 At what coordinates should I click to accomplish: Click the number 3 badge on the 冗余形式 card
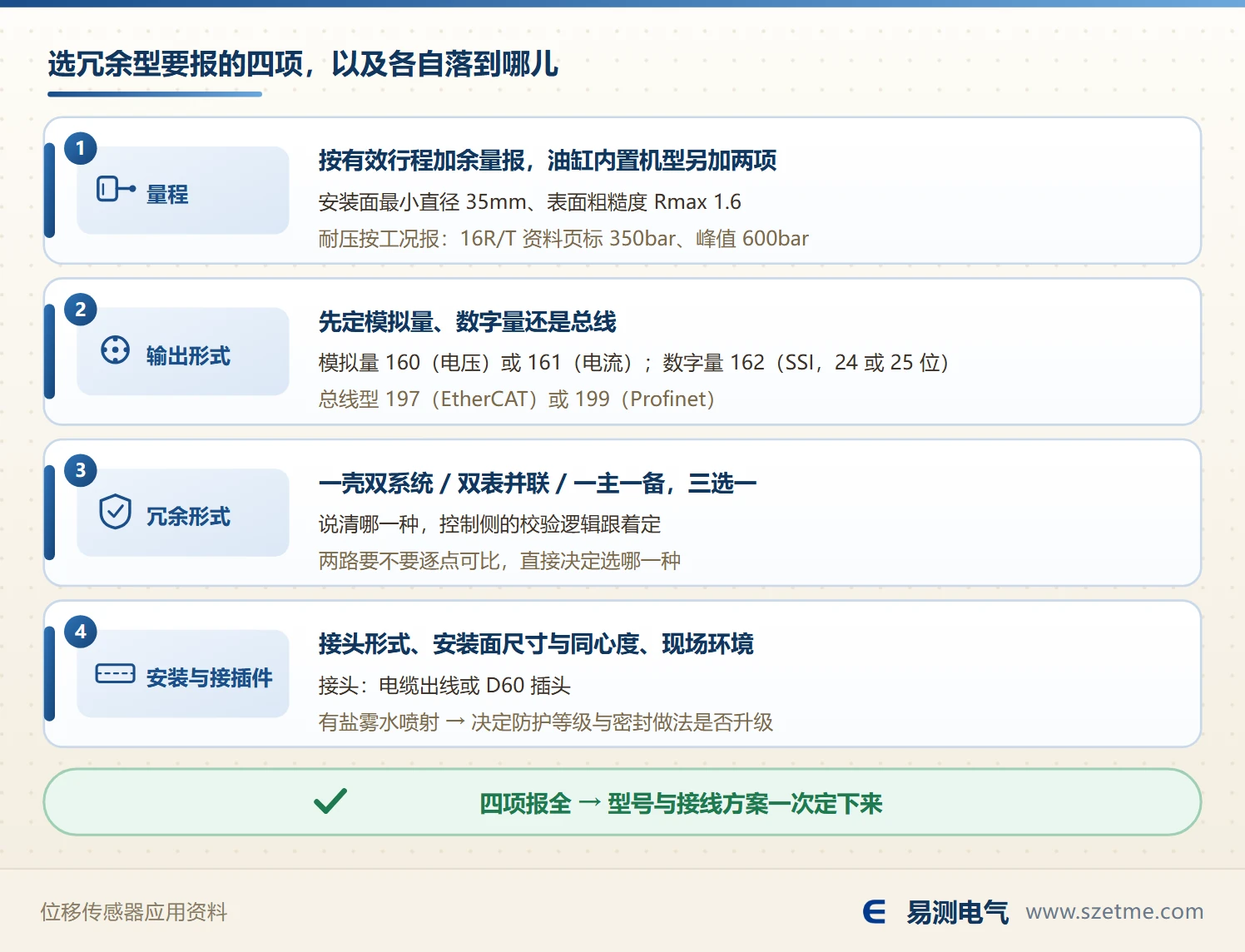point(81,470)
